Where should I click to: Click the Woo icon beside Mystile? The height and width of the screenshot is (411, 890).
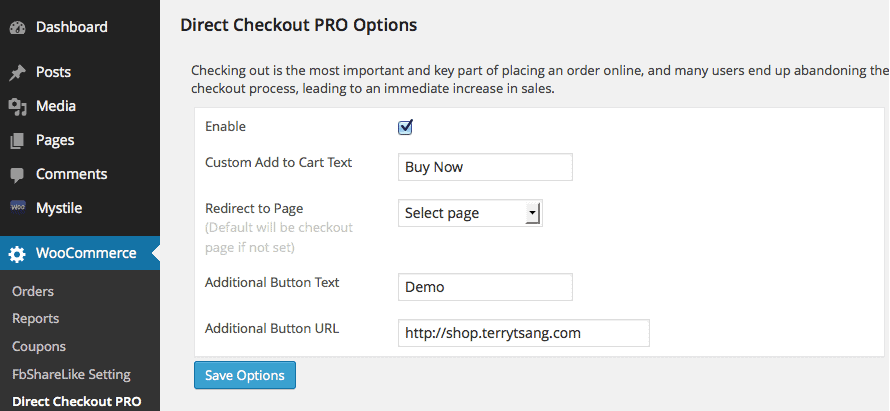[18, 208]
